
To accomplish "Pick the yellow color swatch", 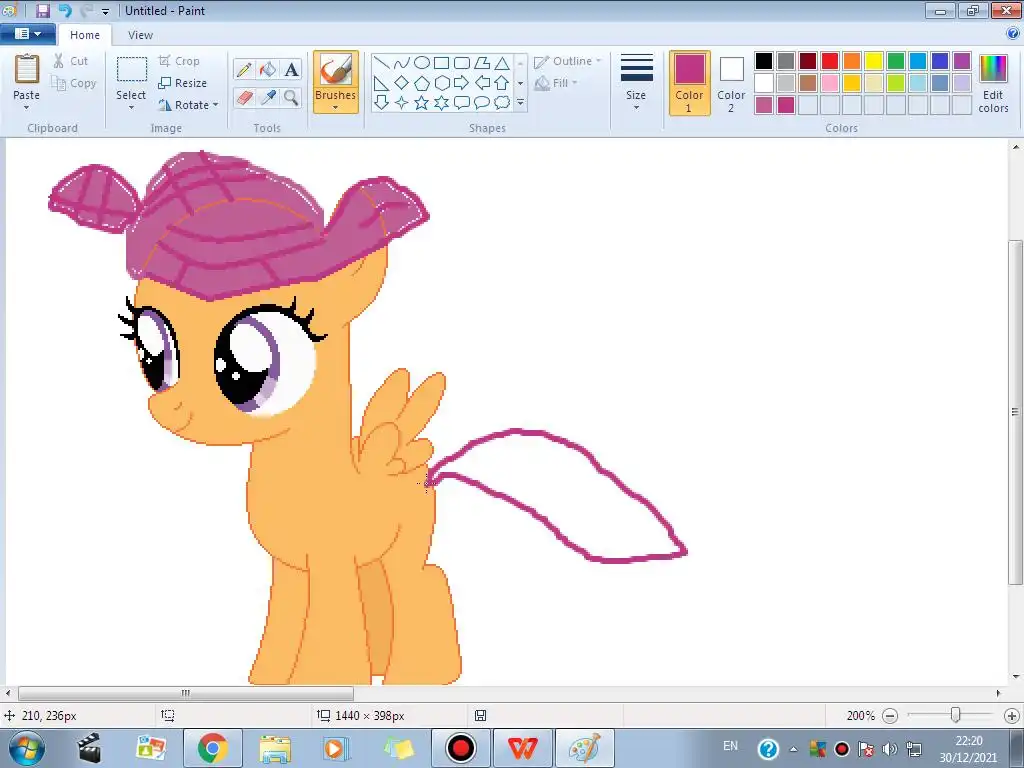I will (874, 61).
